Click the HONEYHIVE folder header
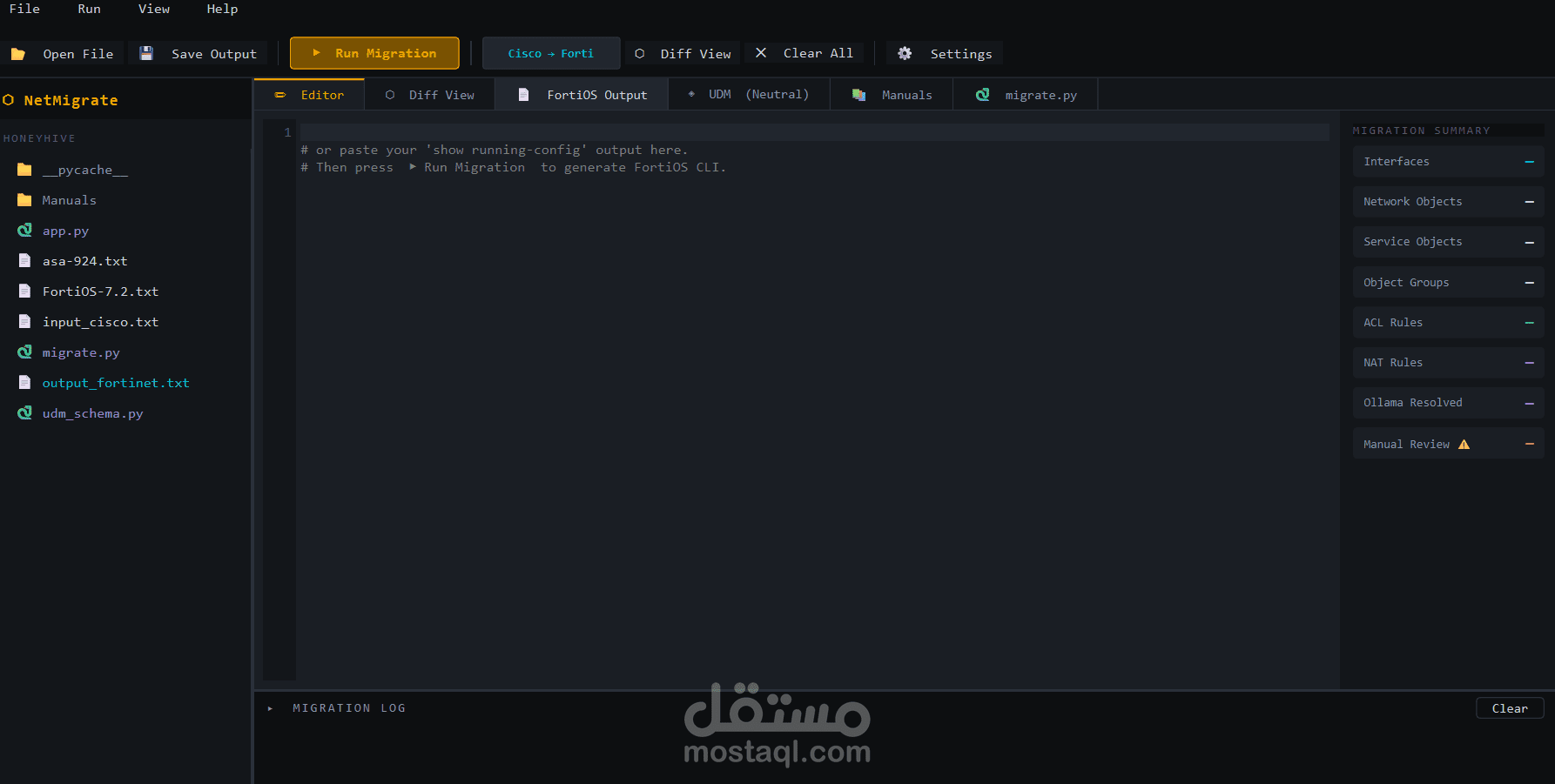Viewport: 1555px width, 784px height. [x=39, y=138]
